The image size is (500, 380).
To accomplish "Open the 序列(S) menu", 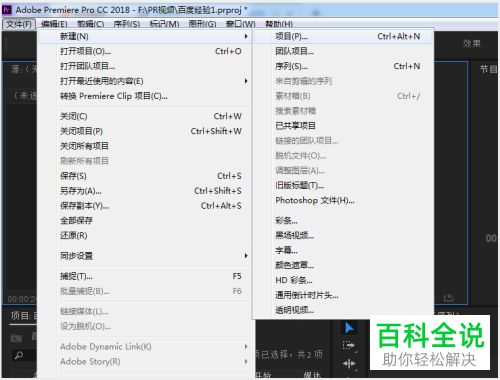I will [x=127, y=24].
